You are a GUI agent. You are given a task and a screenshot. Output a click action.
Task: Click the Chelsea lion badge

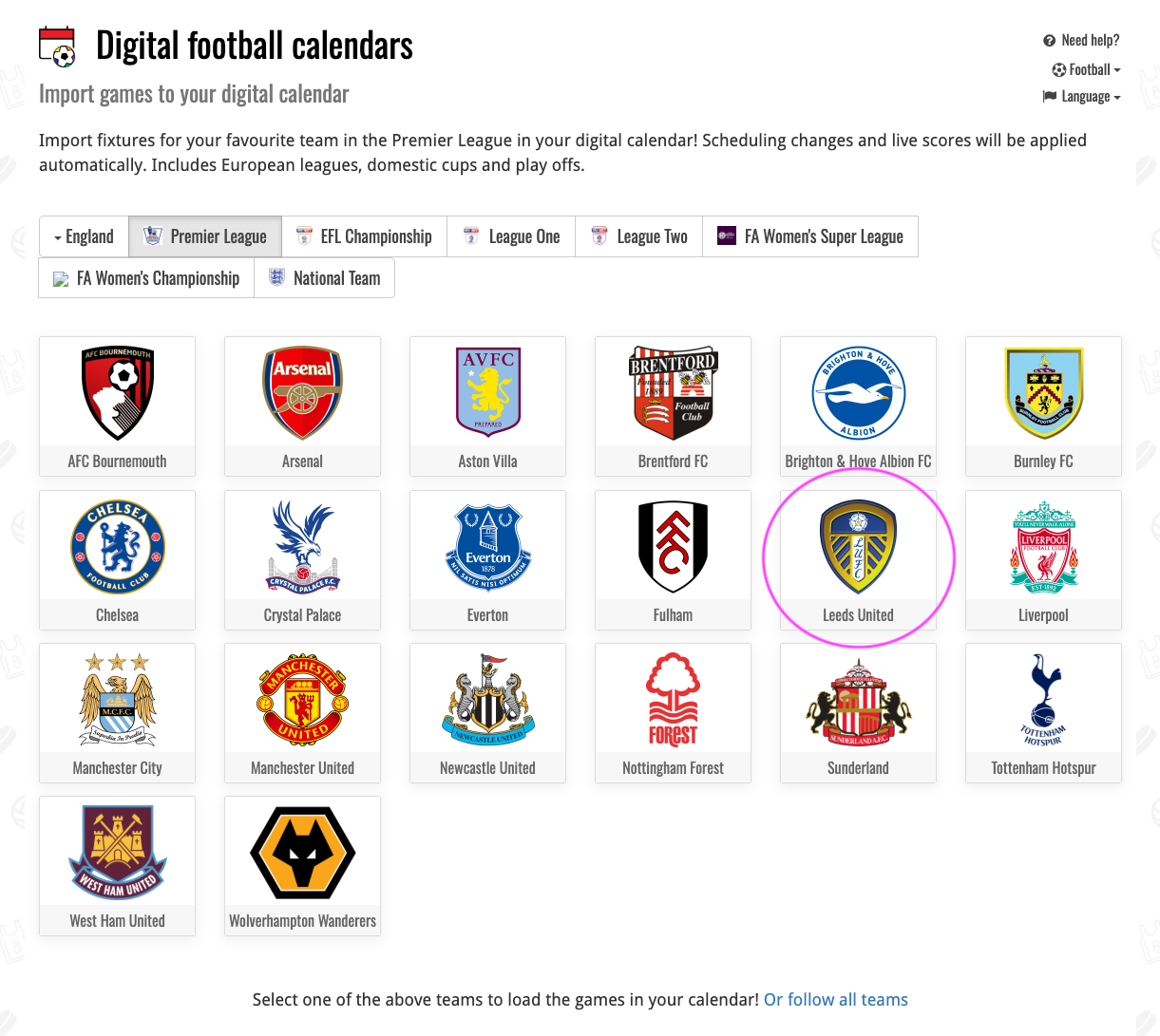tap(117, 547)
